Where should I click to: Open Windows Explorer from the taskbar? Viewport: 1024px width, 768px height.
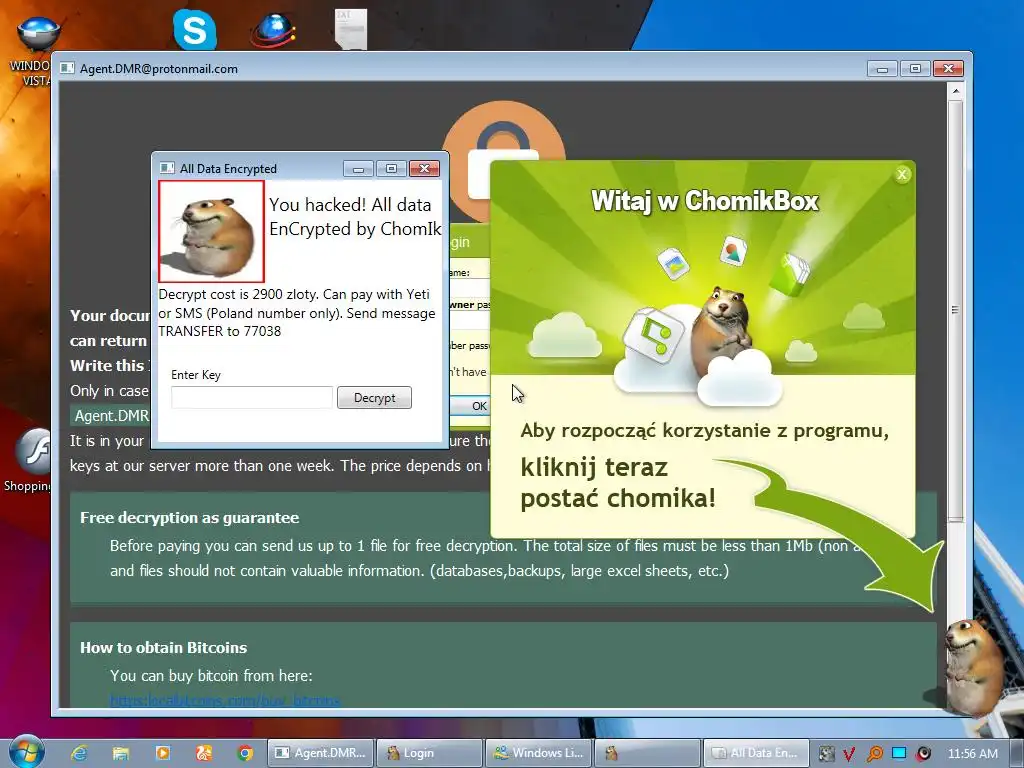(x=121, y=753)
